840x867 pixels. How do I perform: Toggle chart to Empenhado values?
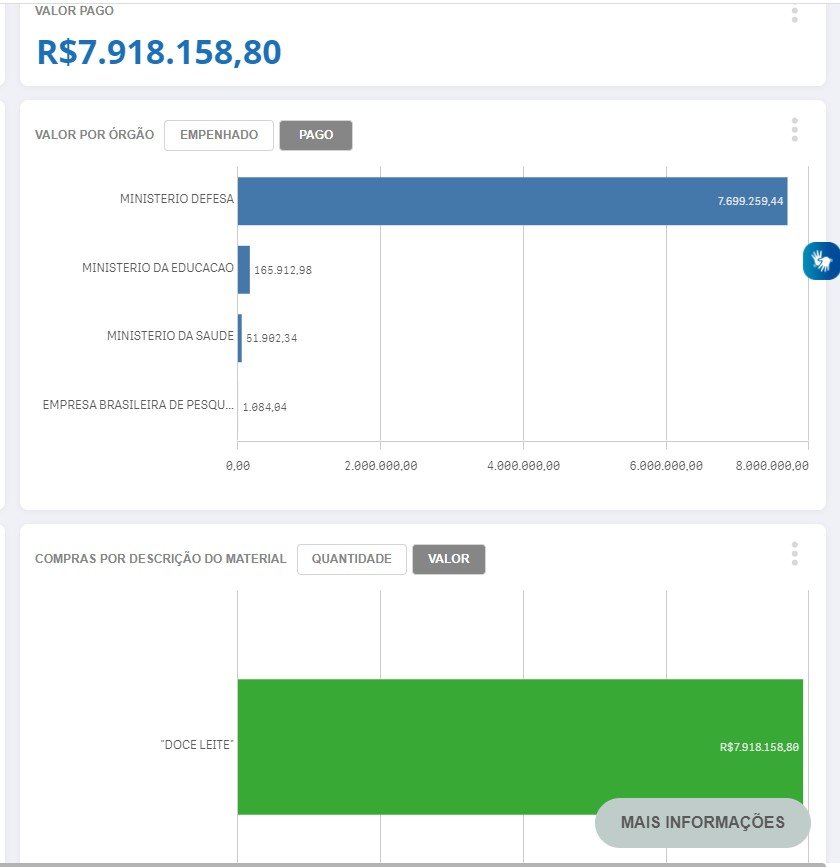click(219, 135)
